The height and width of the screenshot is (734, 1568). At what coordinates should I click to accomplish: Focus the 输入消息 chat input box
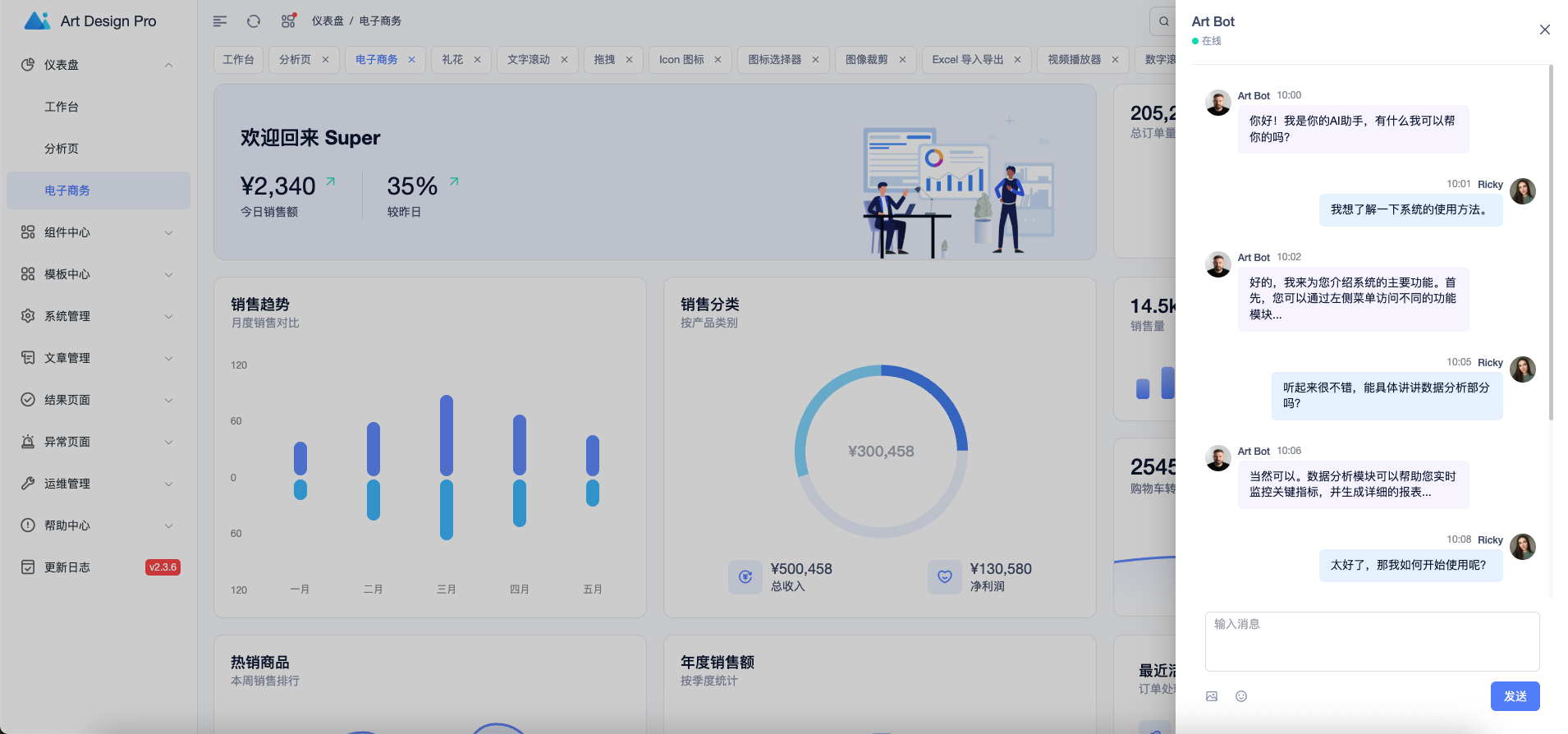click(1373, 641)
